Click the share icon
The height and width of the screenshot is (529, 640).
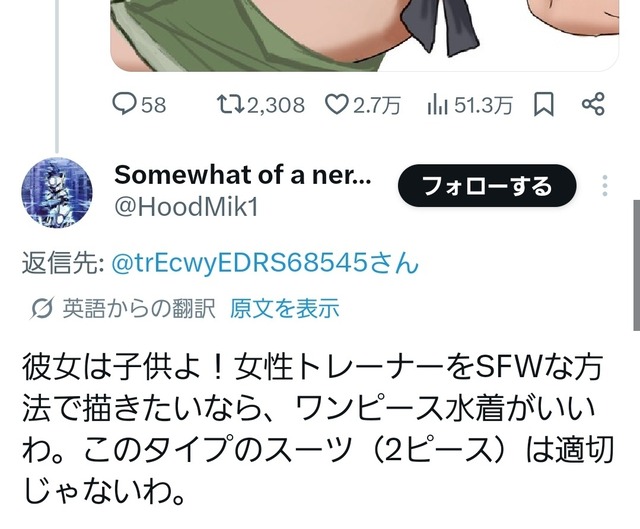point(593,104)
